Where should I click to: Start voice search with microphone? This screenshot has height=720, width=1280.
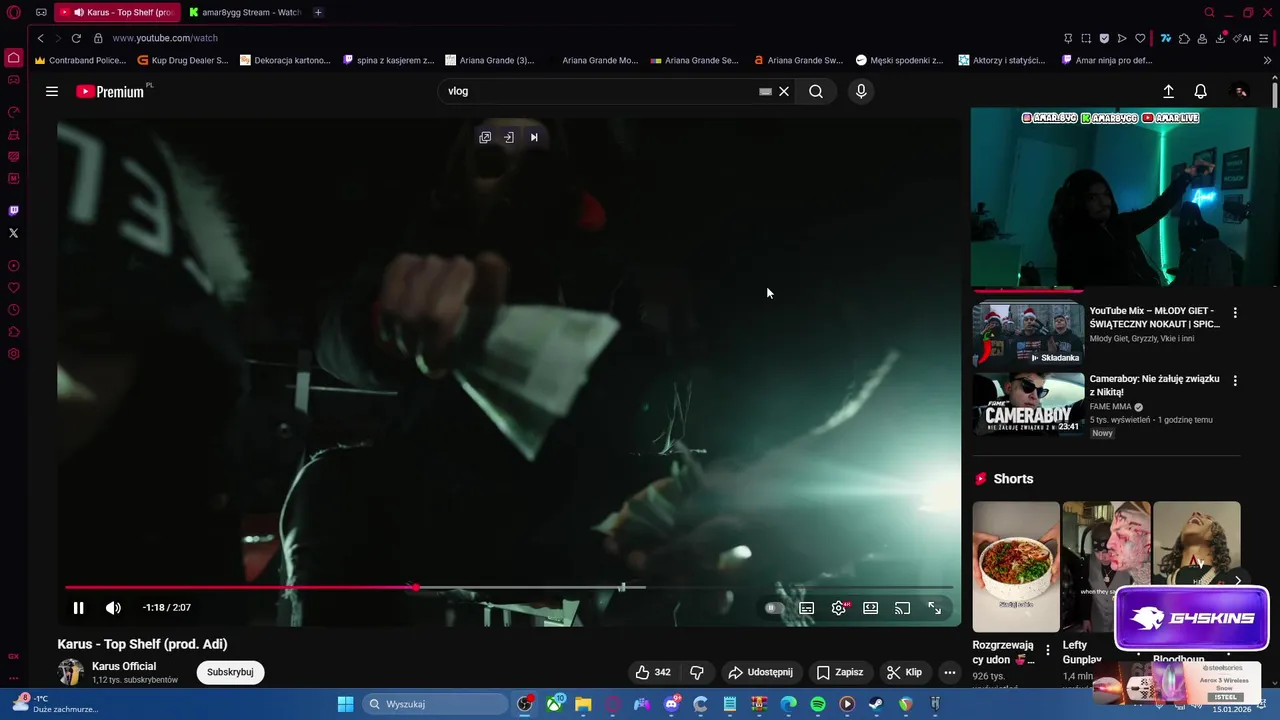pyautogui.click(x=861, y=91)
